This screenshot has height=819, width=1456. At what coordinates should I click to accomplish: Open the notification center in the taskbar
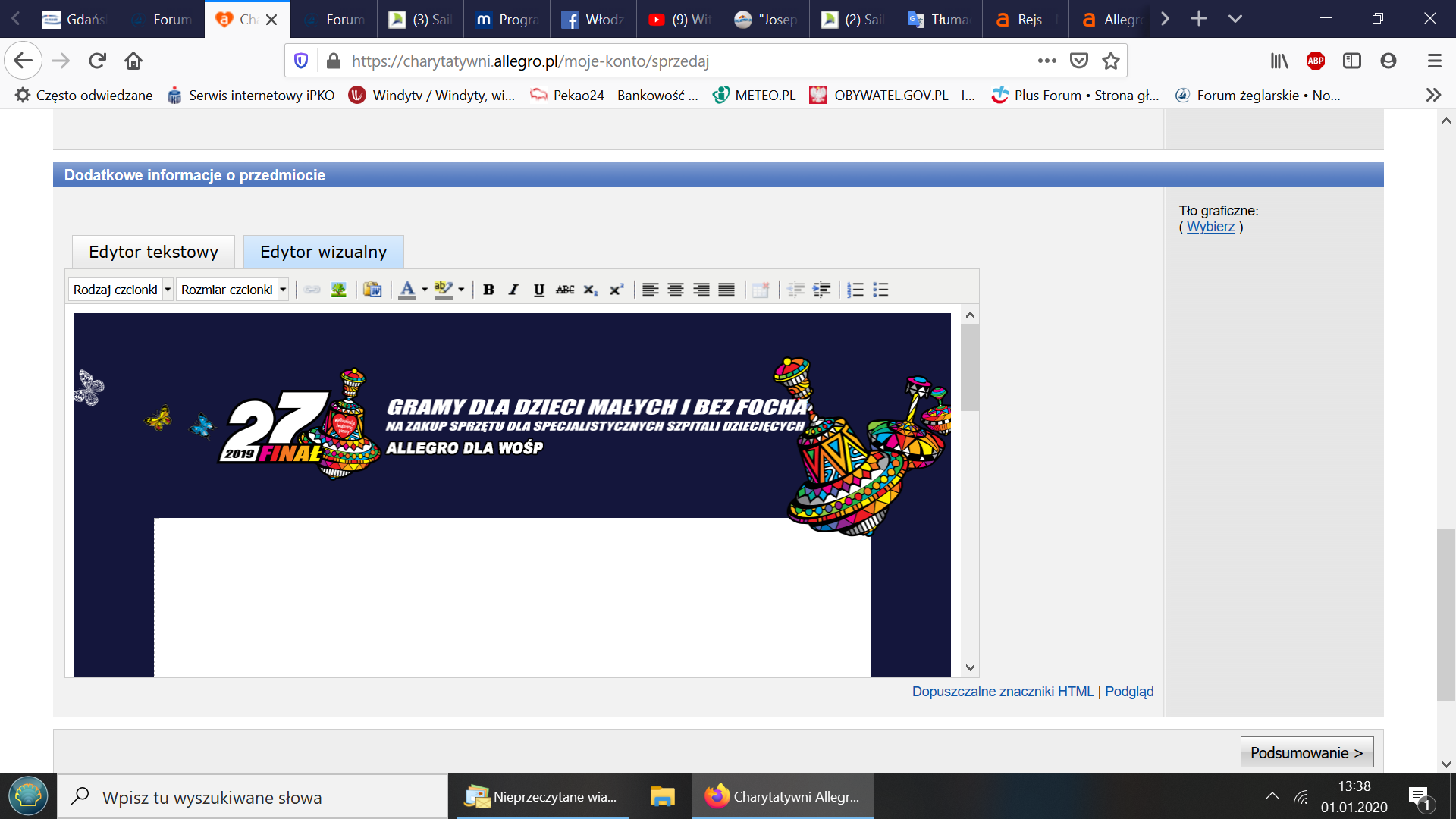[x=1420, y=797]
